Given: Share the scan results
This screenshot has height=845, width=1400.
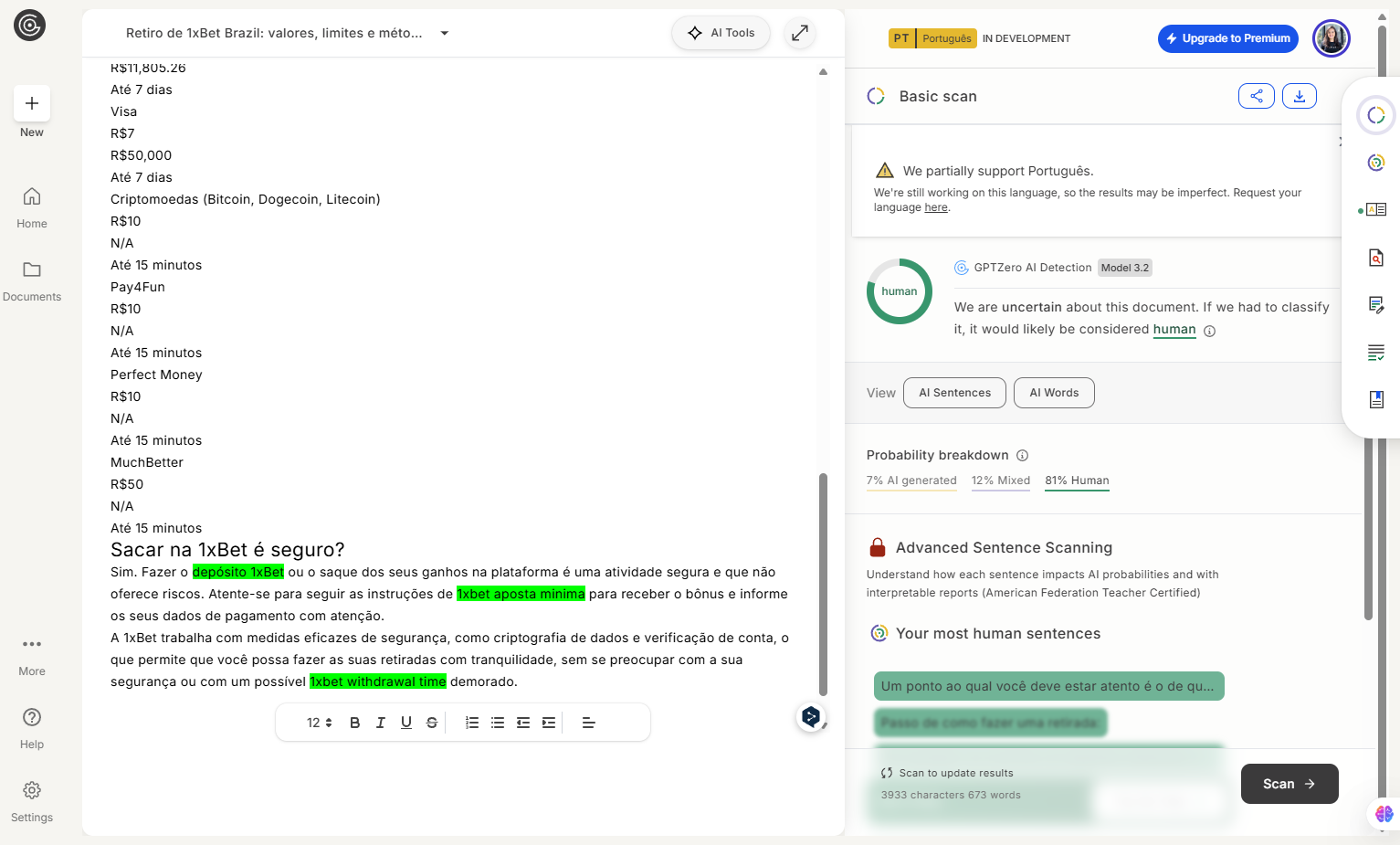Looking at the screenshot, I should coord(1257,96).
